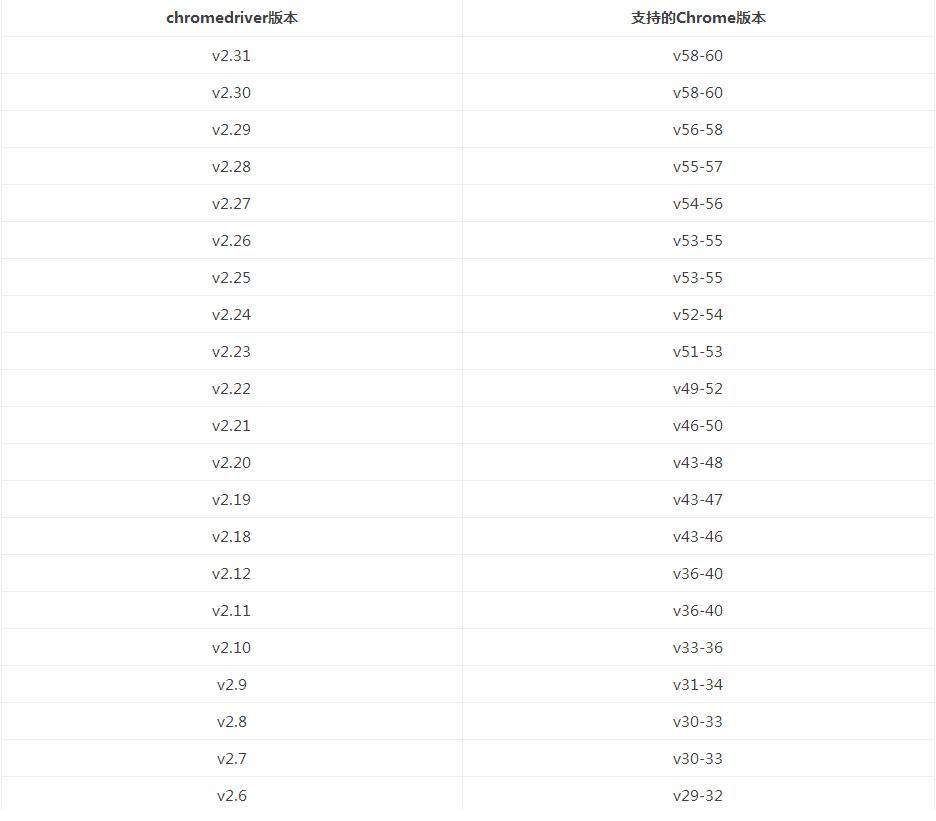Click the v2.28 chromedriver entry
The height and width of the screenshot is (821, 936).
click(231, 167)
